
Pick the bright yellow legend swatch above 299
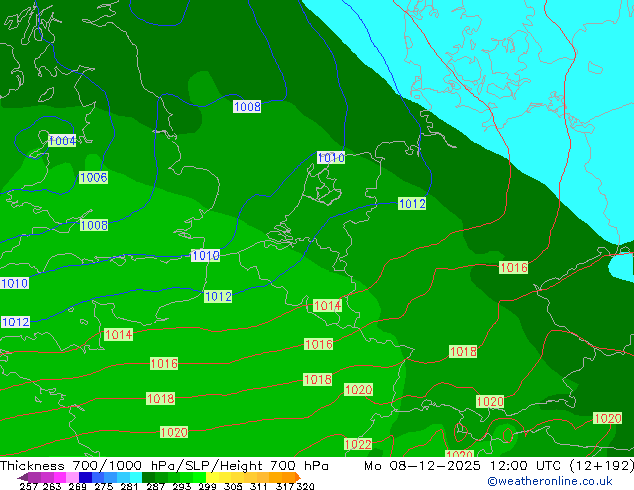(x=212, y=477)
